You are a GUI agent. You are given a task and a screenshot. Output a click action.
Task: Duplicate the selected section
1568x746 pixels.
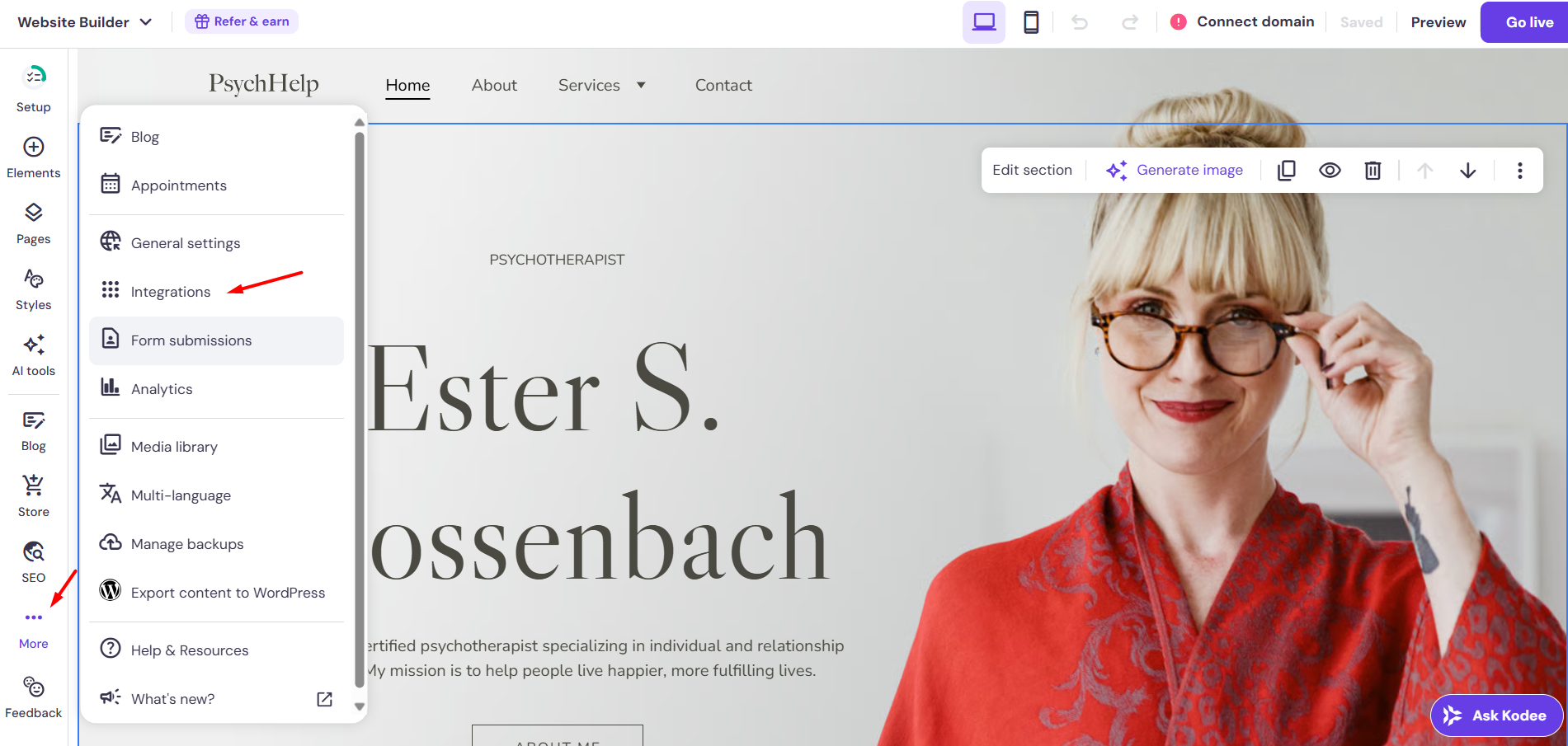click(1286, 170)
